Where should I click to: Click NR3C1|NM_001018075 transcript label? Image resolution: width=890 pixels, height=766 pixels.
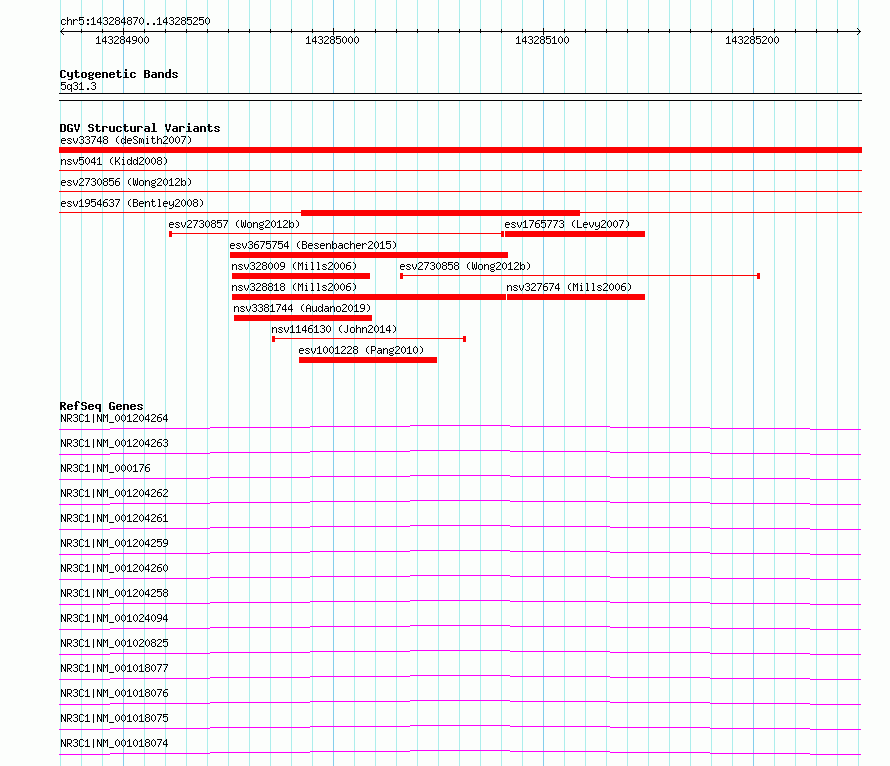(x=114, y=718)
